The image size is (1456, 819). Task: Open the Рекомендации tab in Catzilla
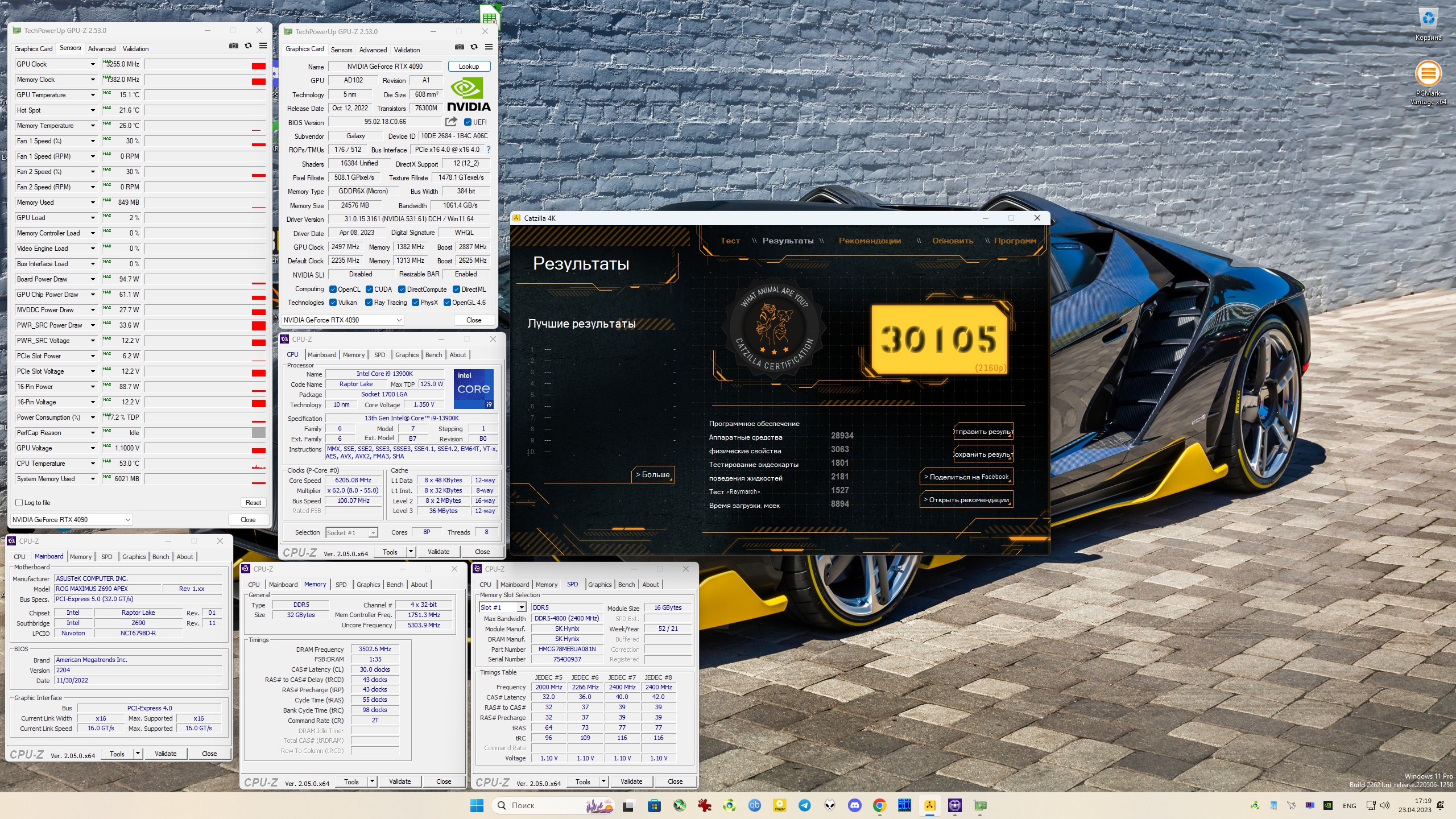point(870,241)
